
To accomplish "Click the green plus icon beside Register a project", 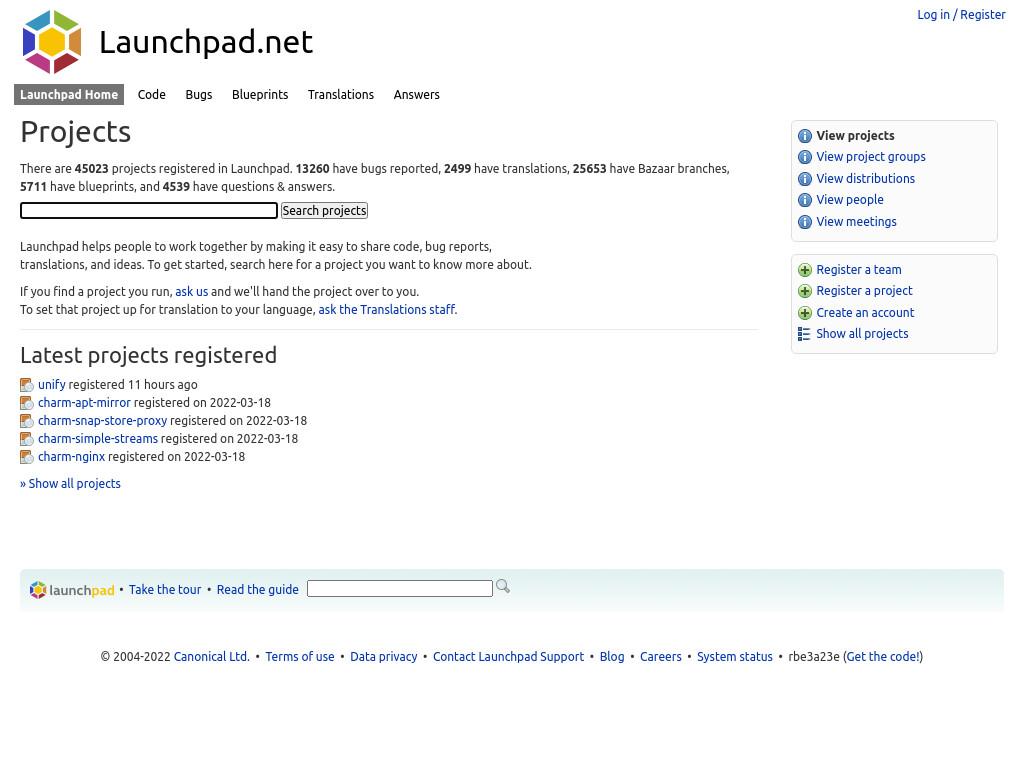I will coord(805,291).
